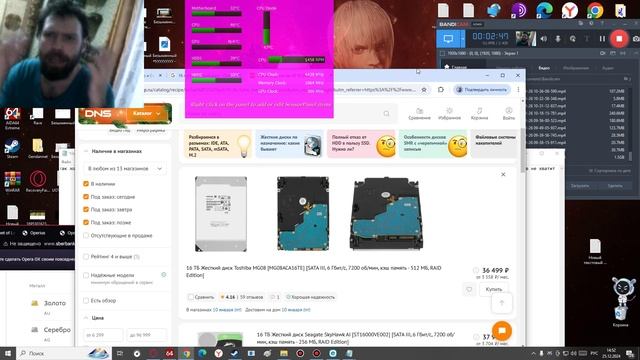The width and height of the screenshot is (640, 360).
Task: Click first Toshiba drive front image thumbnail
Action: tap(221, 214)
